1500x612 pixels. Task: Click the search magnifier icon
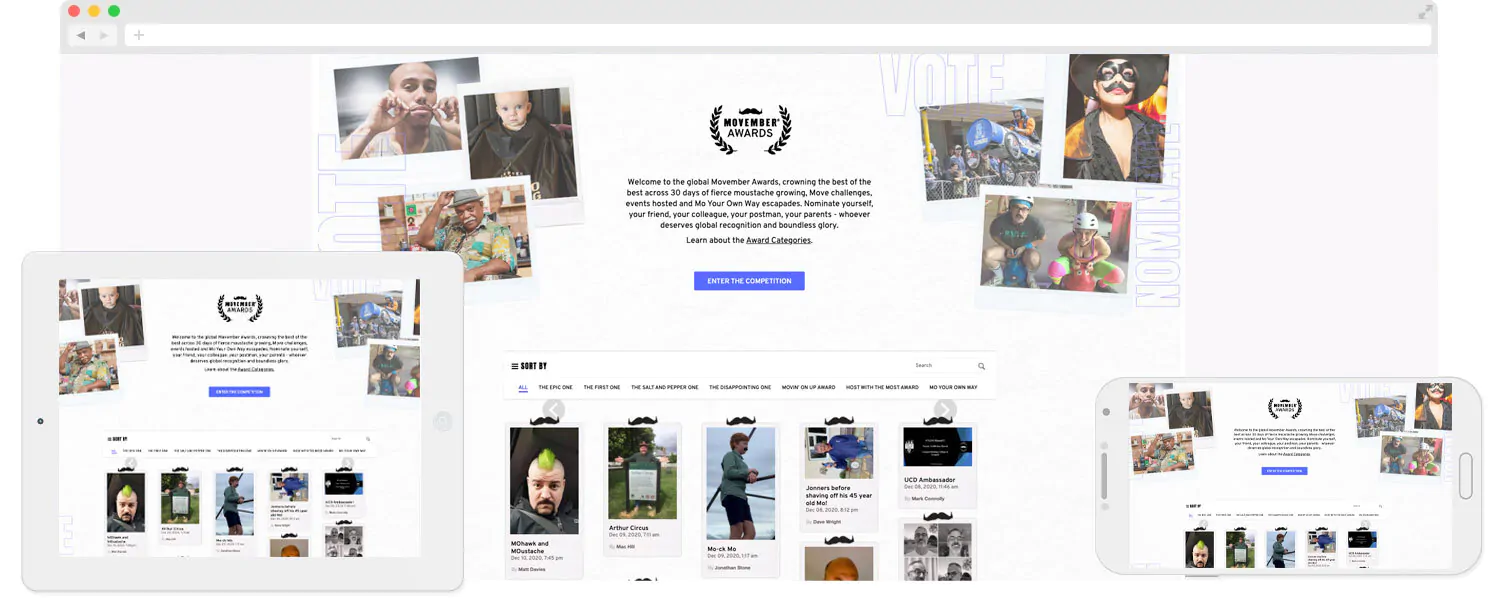click(981, 366)
